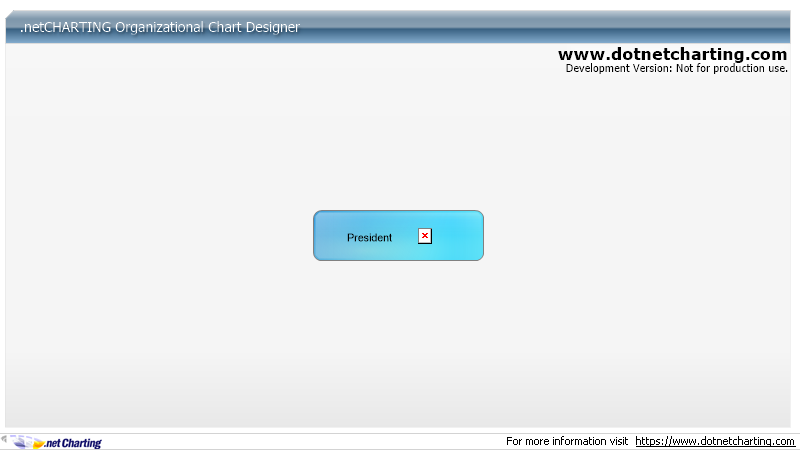Viewport: 800px width, 450px height.
Task: Click the broken image icon in President node
Action: click(425, 236)
